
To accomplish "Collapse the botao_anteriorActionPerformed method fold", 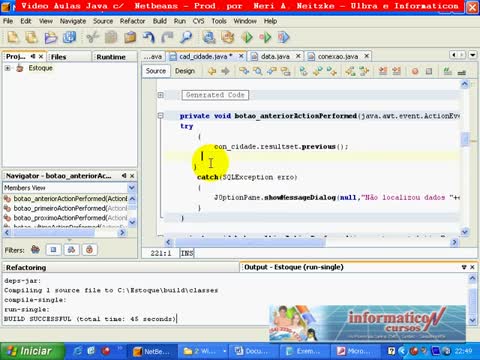I will click(x=161, y=116).
